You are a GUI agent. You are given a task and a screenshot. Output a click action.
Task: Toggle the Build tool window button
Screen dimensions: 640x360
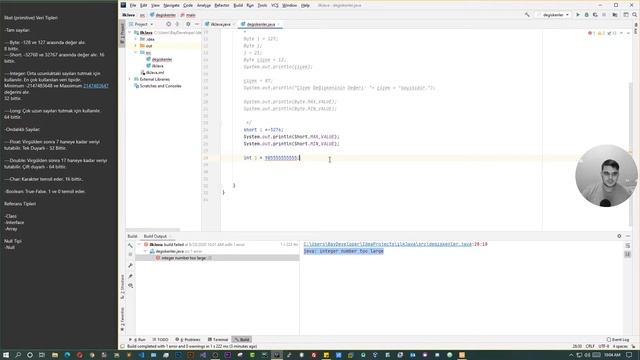pyautogui.click(x=242, y=340)
